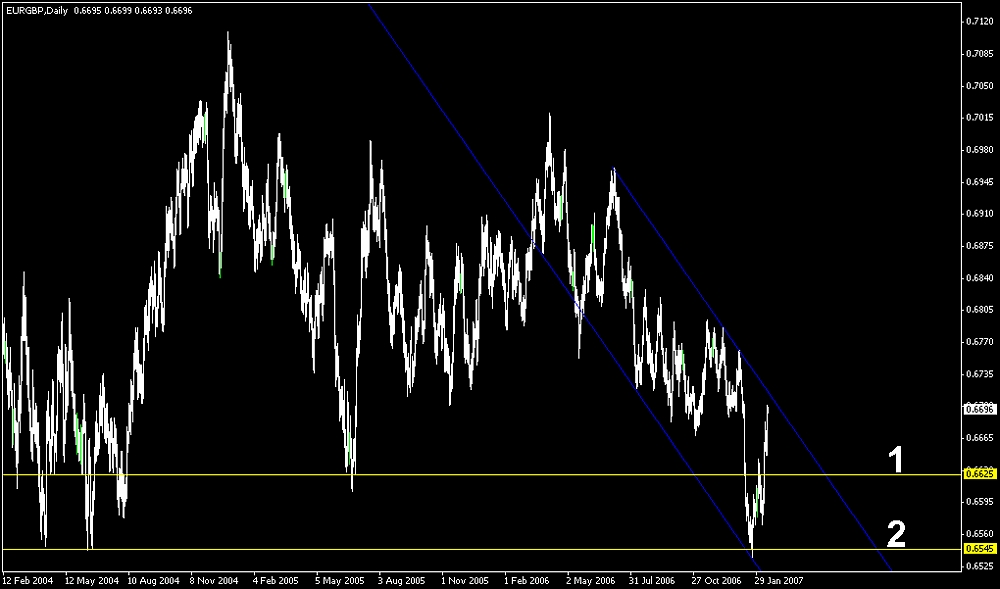1000x589 pixels.
Task: Click the 29 Jan 2007 date label
Action: pyautogui.click(x=778, y=579)
